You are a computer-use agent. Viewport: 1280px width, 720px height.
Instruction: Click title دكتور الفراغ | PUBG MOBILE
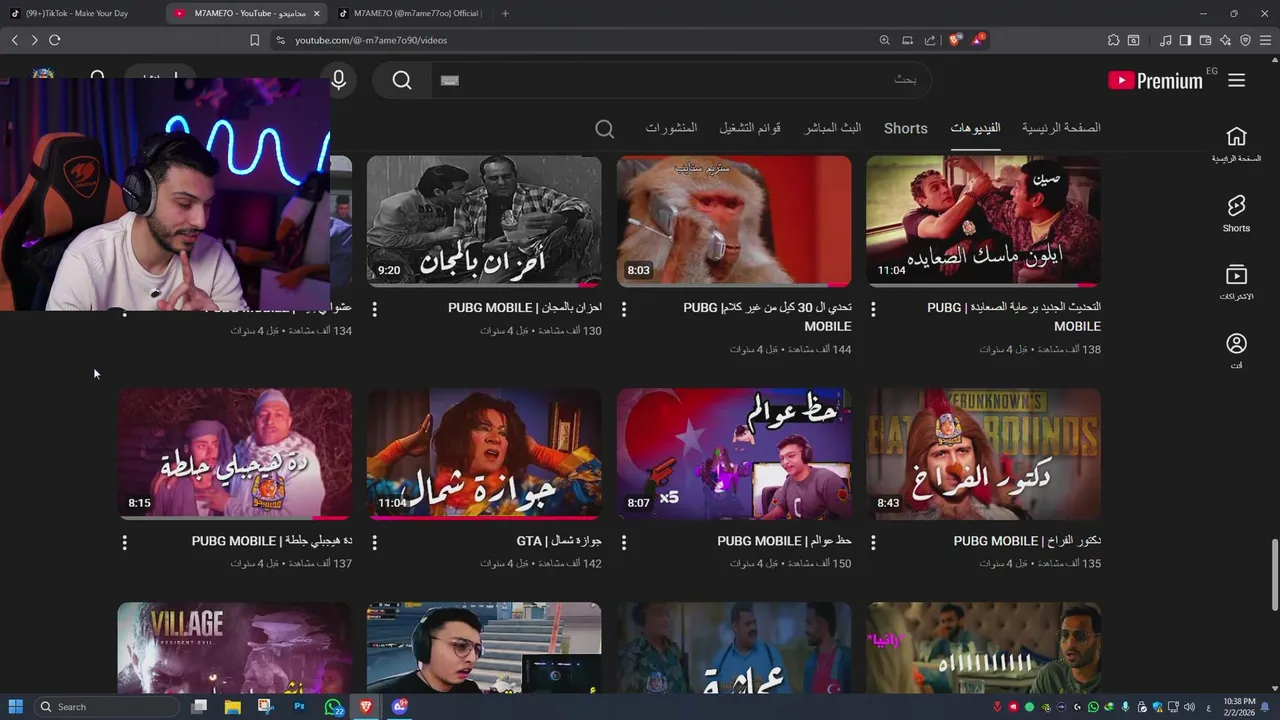(x=1027, y=541)
